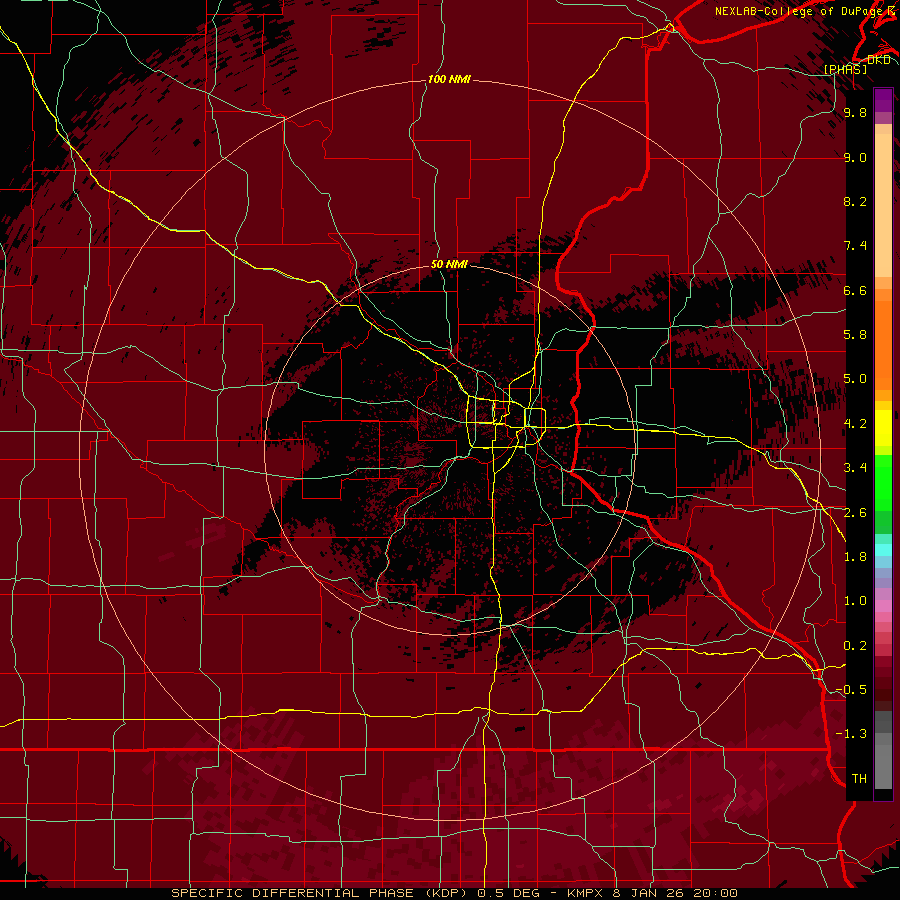Click the 1.8 value on the scale

pyautogui.click(x=855, y=557)
